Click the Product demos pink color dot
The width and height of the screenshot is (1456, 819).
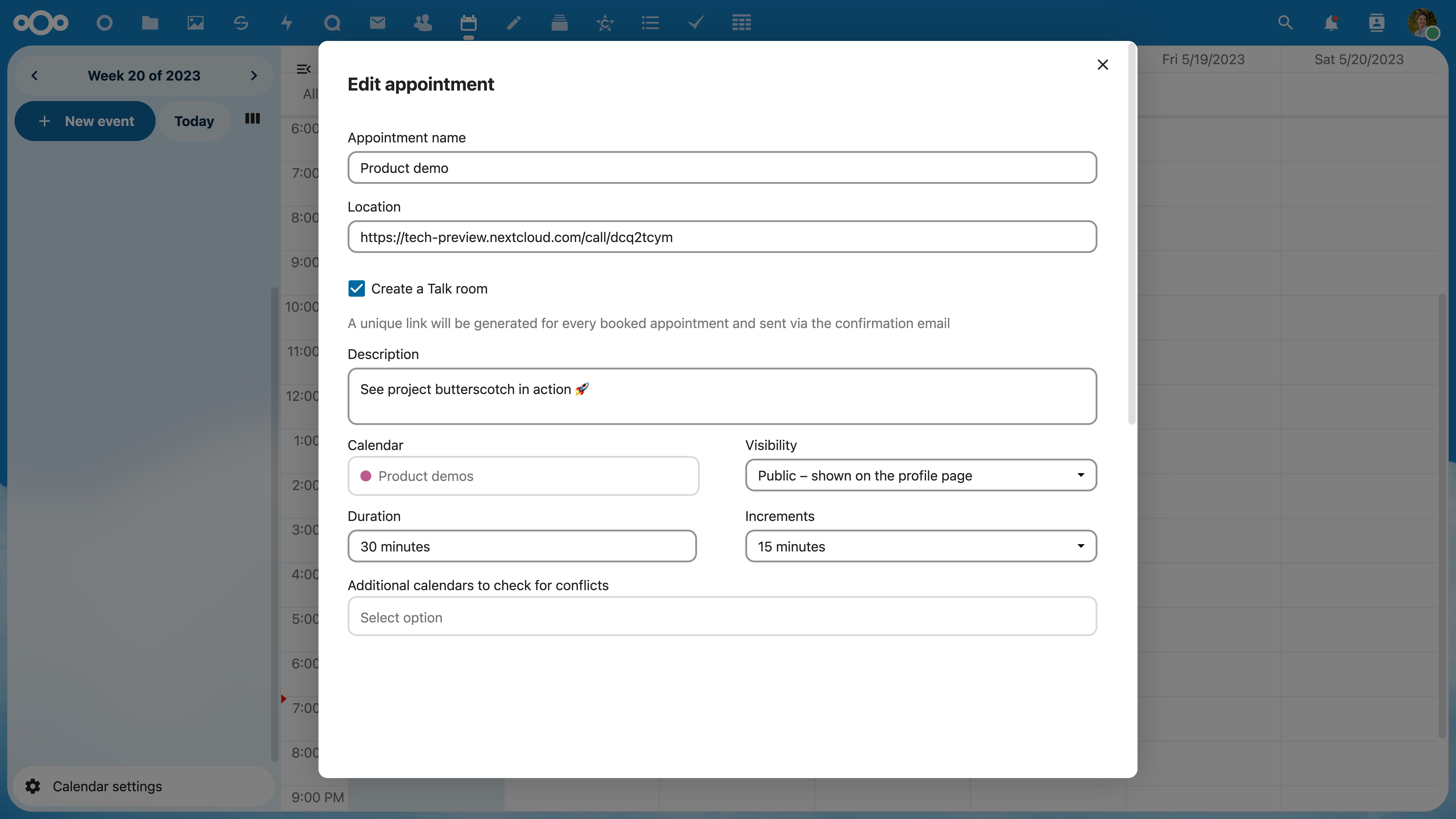pyautogui.click(x=366, y=476)
